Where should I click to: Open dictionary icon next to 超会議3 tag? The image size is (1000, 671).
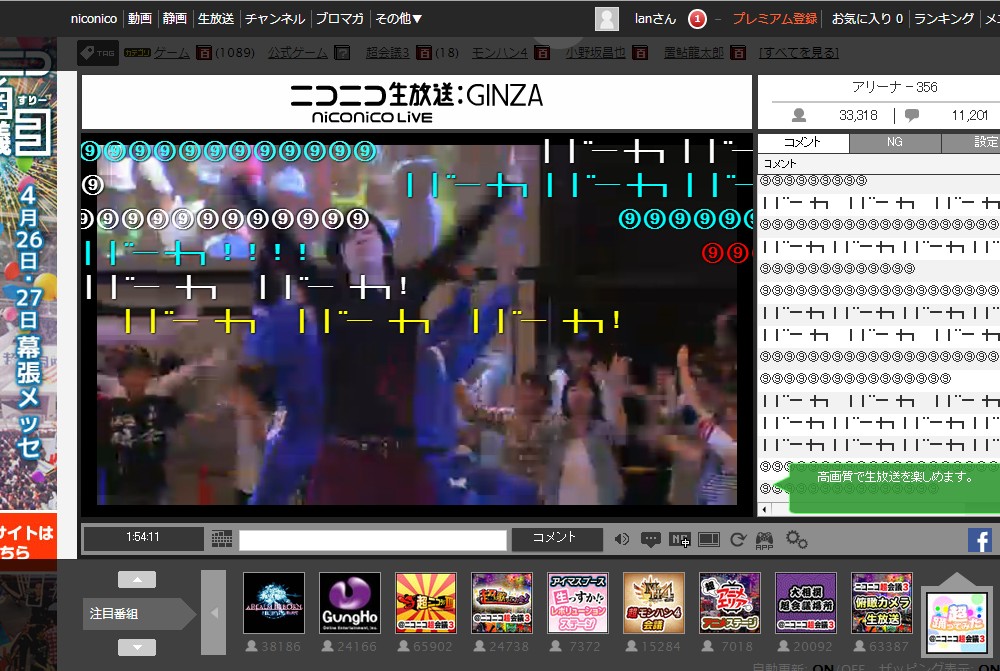pos(423,53)
